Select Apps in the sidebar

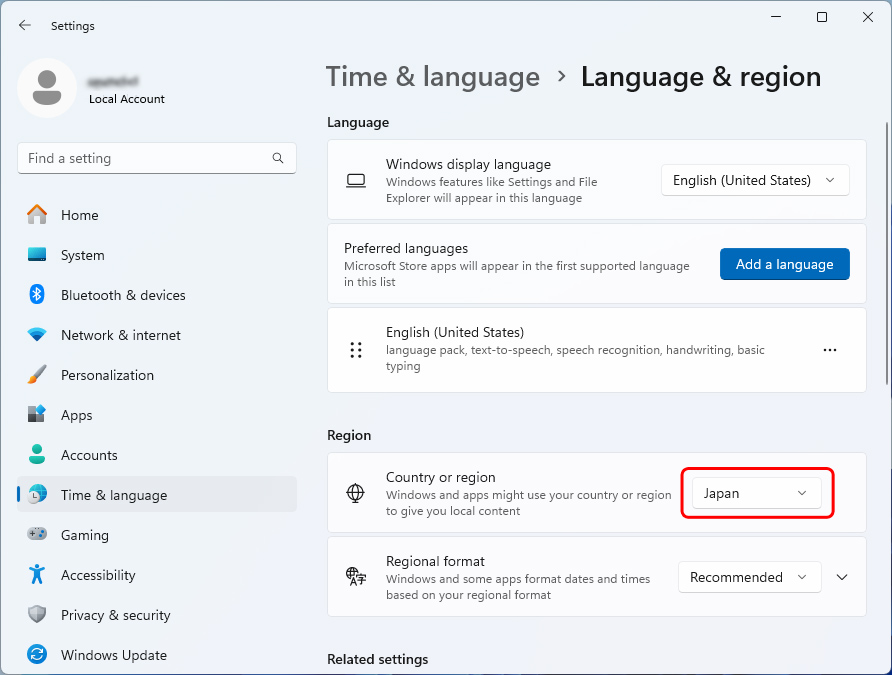[x=157, y=415]
